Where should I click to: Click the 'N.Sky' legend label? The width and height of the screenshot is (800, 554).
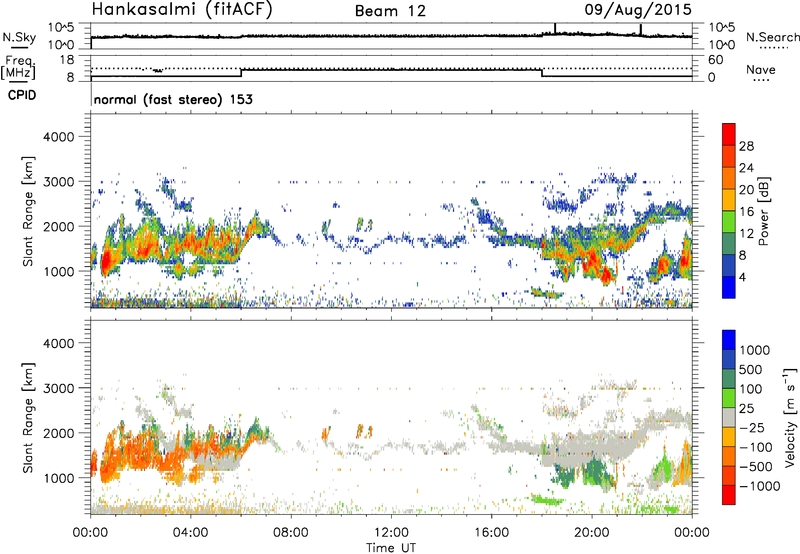point(19,37)
